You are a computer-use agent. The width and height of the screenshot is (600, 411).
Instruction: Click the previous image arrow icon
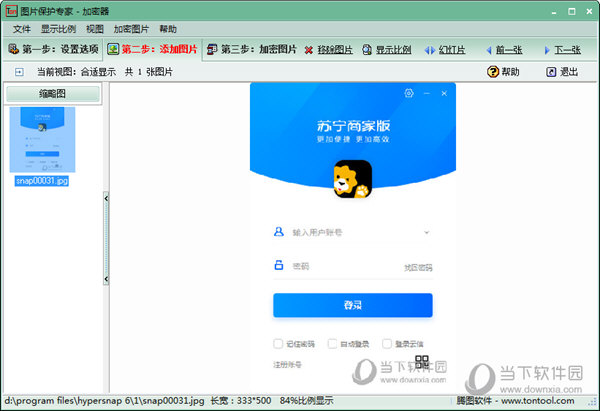point(489,50)
